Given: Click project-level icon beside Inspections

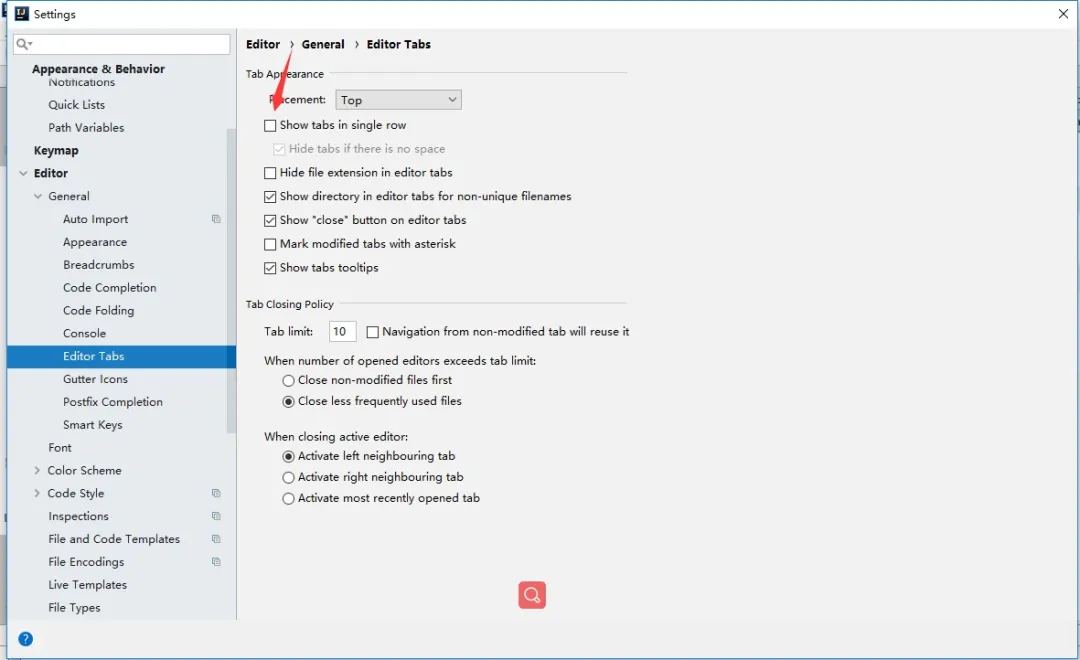Looking at the screenshot, I should (216, 516).
